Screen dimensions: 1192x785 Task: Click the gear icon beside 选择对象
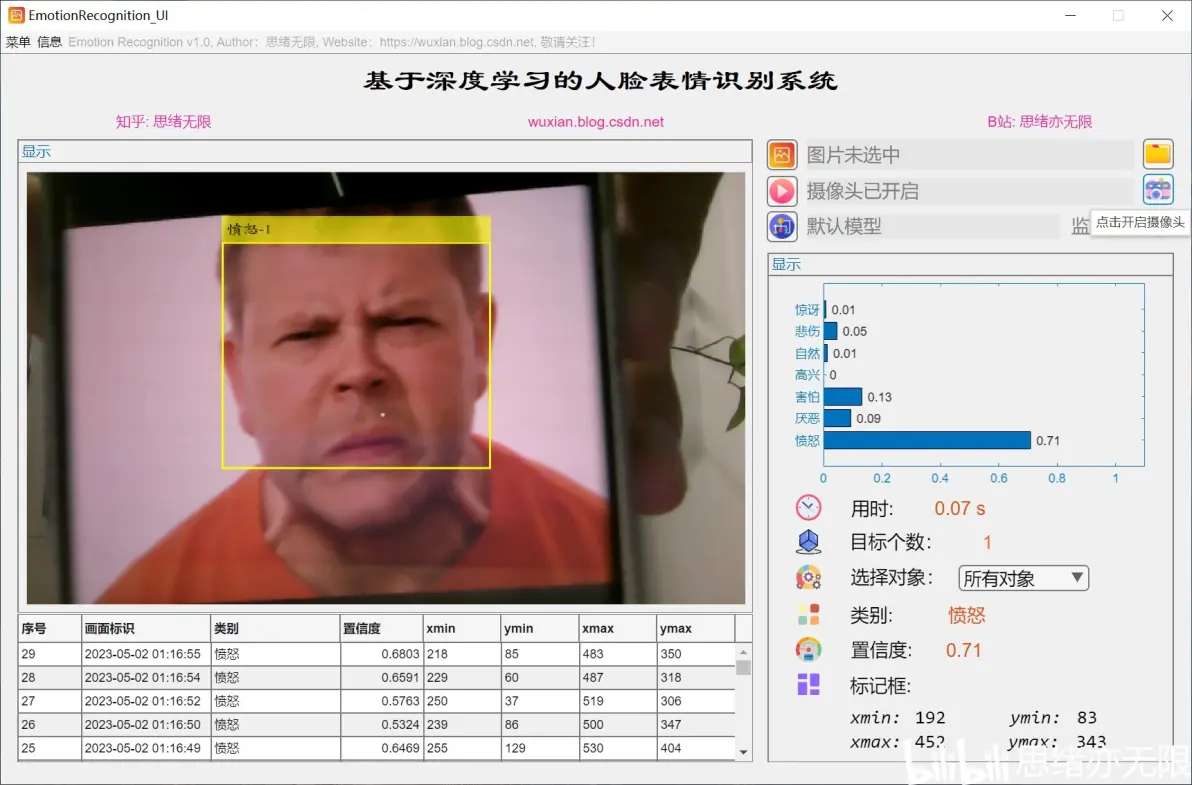click(808, 578)
